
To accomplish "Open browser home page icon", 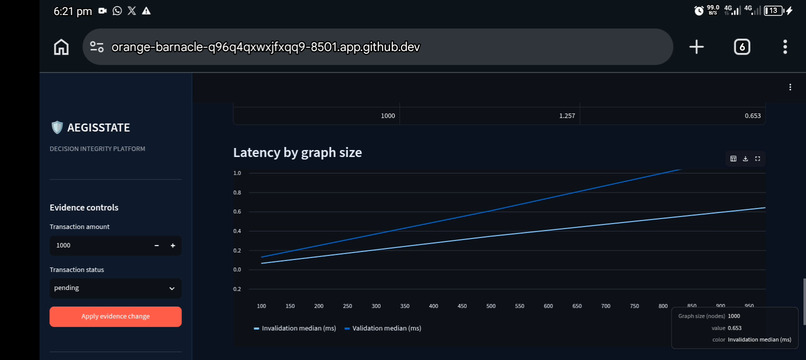I will pyautogui.click(x=61, y=47).
